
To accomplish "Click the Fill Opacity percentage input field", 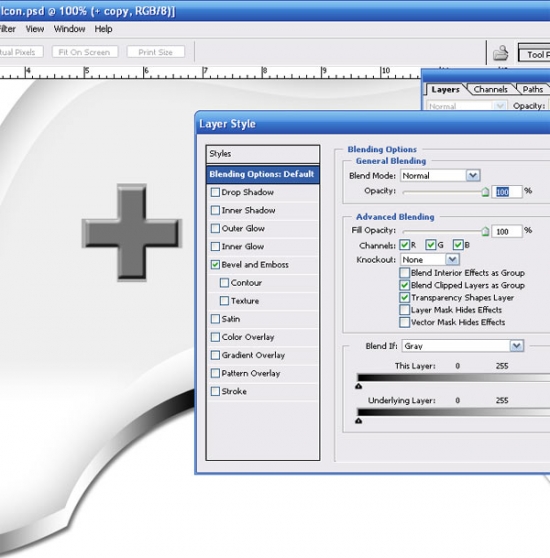I will tap(507, 232).
